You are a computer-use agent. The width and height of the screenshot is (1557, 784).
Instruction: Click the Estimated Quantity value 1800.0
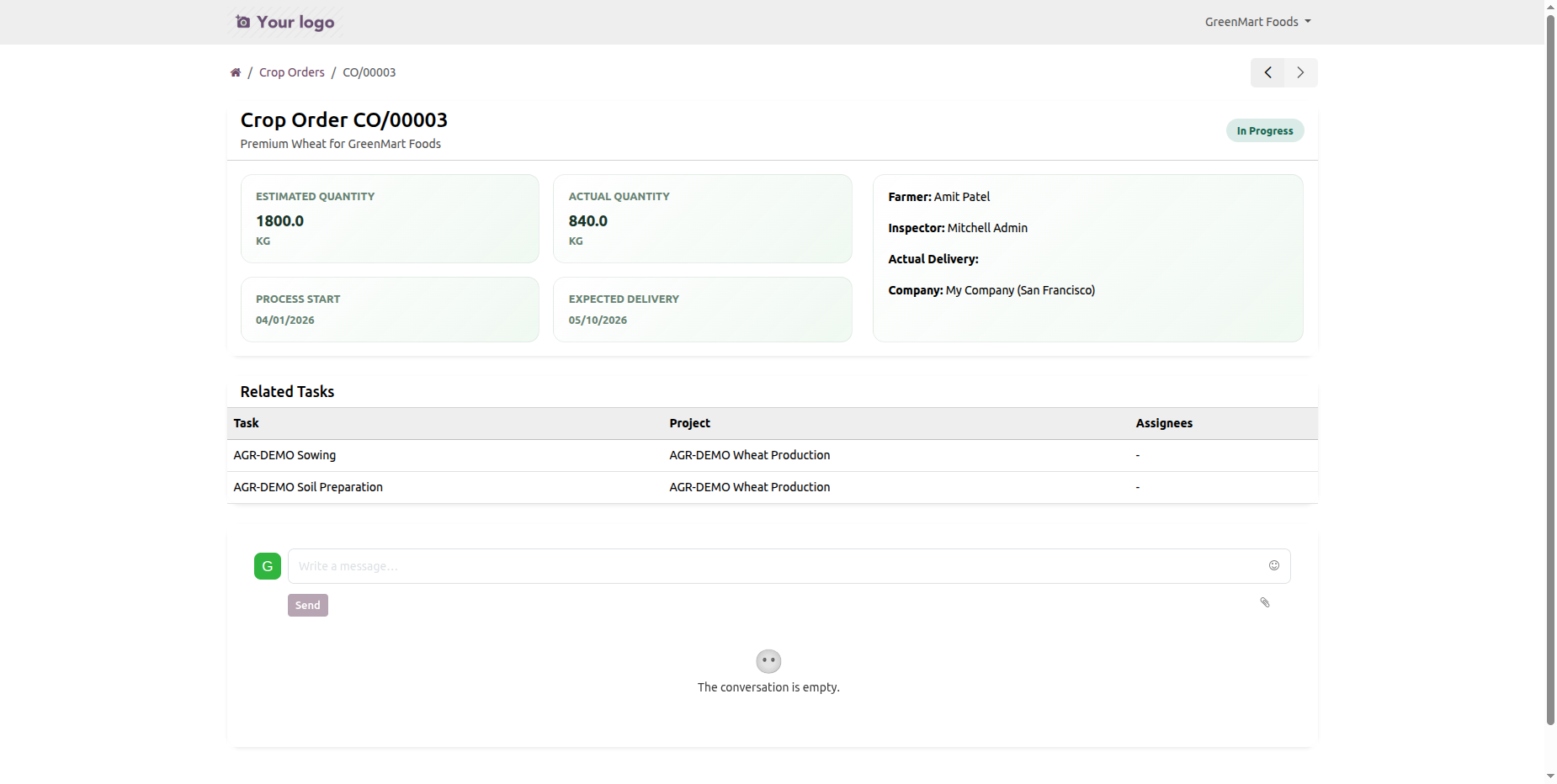point(280,221)
